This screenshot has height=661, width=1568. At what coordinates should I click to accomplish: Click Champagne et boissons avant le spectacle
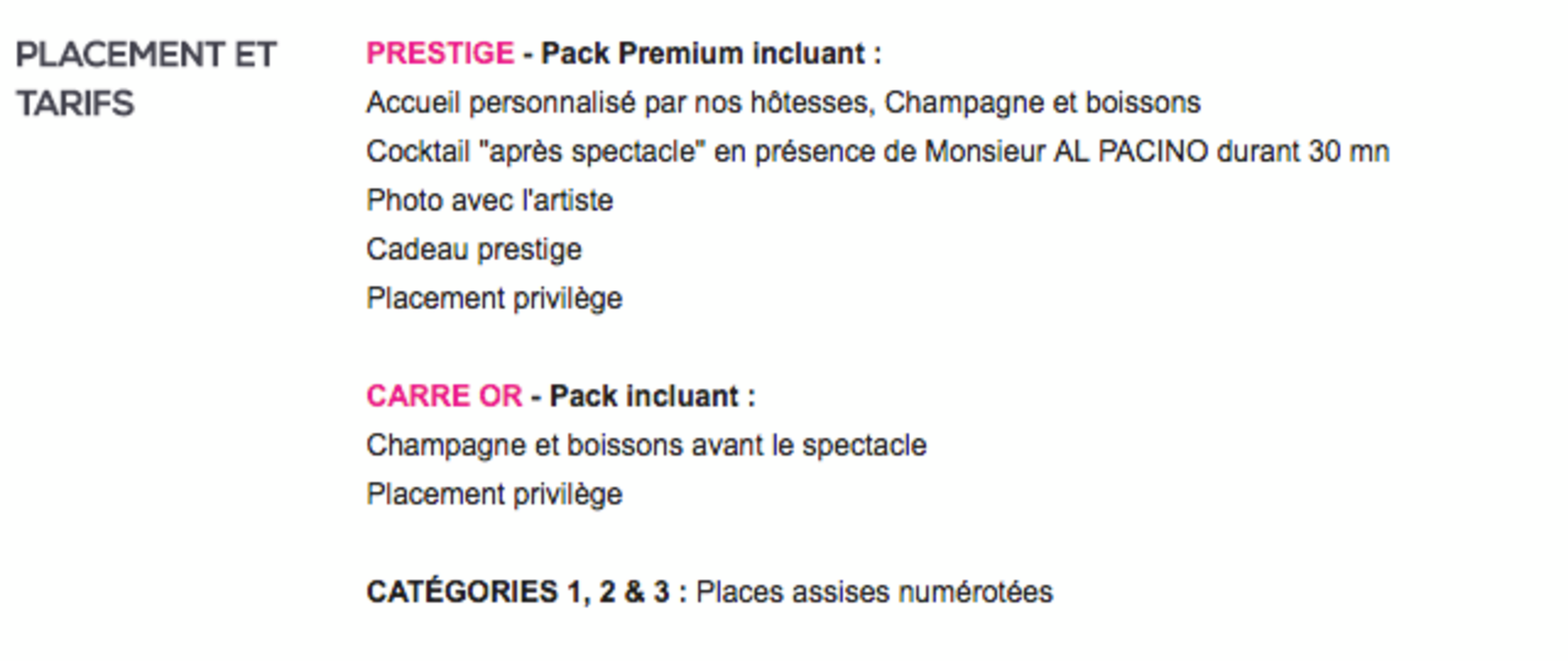pyautogui.click(x=646, y=446)
